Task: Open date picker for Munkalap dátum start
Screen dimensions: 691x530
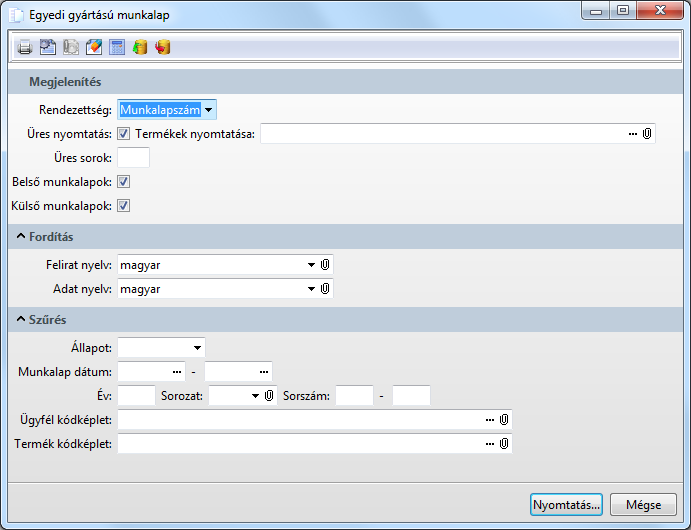Action: 177,372
